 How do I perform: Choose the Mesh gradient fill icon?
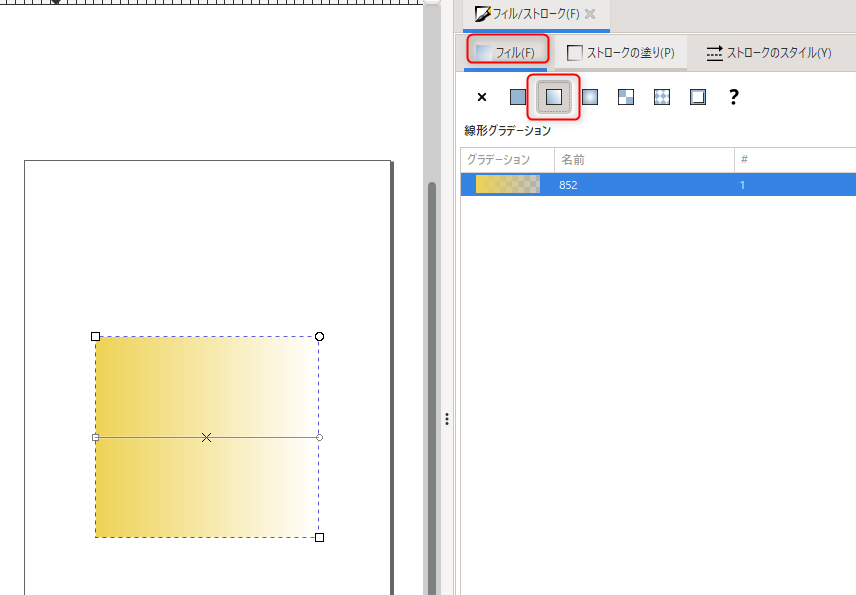click(626, 97)
